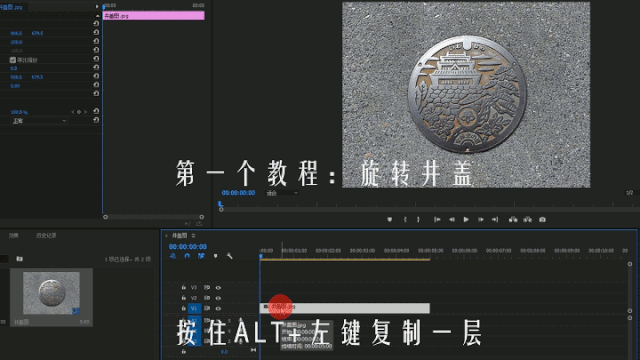Click the timeline ruler playhead handle
This screenshot has height=360, width=640.
tap(260, 256)
